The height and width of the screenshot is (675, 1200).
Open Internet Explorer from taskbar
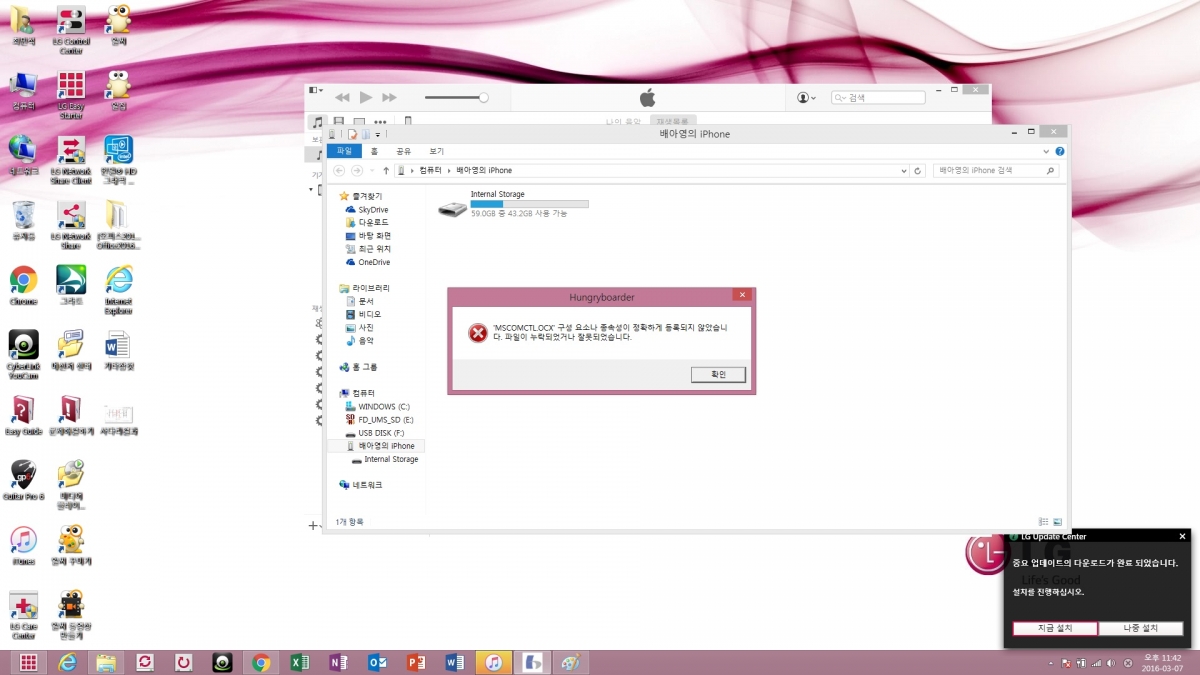click(68, 662)
